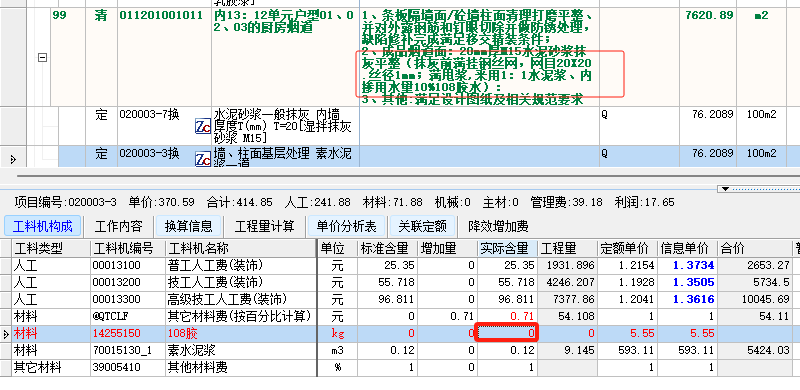Open the panel dropdown arrow above tabs
This screenshot has width=800, height=390.
(x=725, y=189)
